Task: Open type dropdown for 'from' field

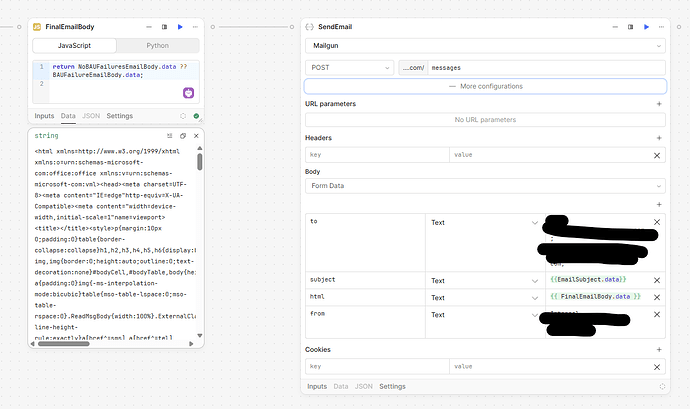Action: click(x=485, y=315)
